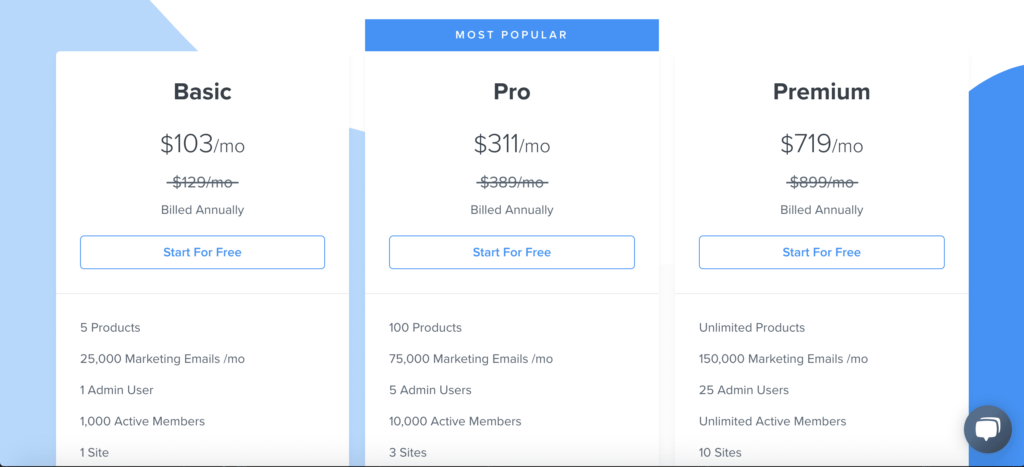The width and height of the screenshot is (1024, 467).
Task: Select the Pro plan heading
Action: 511,92
